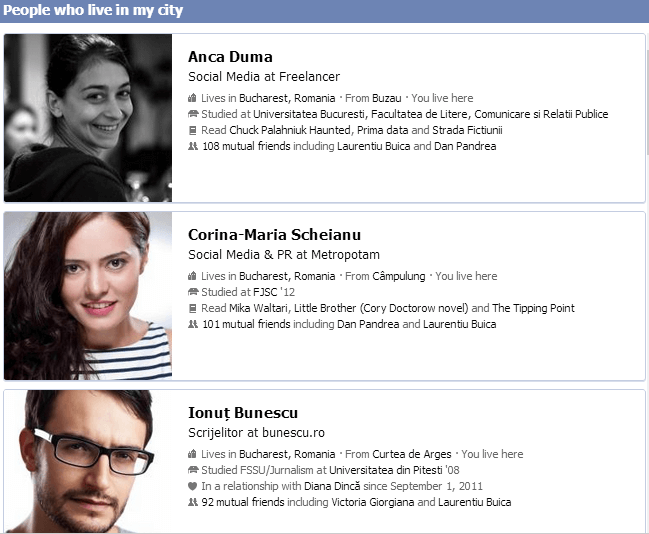The width and height of the screenshot is (649, 534).
Task: Click the city icon in Ionuț Bunescu's card
Action: tap(192, 454)
